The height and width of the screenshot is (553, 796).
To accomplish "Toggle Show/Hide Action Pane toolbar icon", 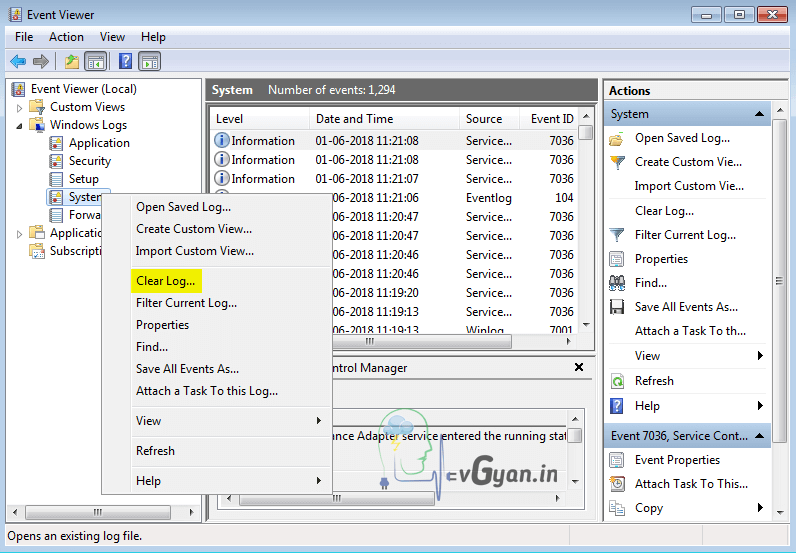I will coord(150,61).
